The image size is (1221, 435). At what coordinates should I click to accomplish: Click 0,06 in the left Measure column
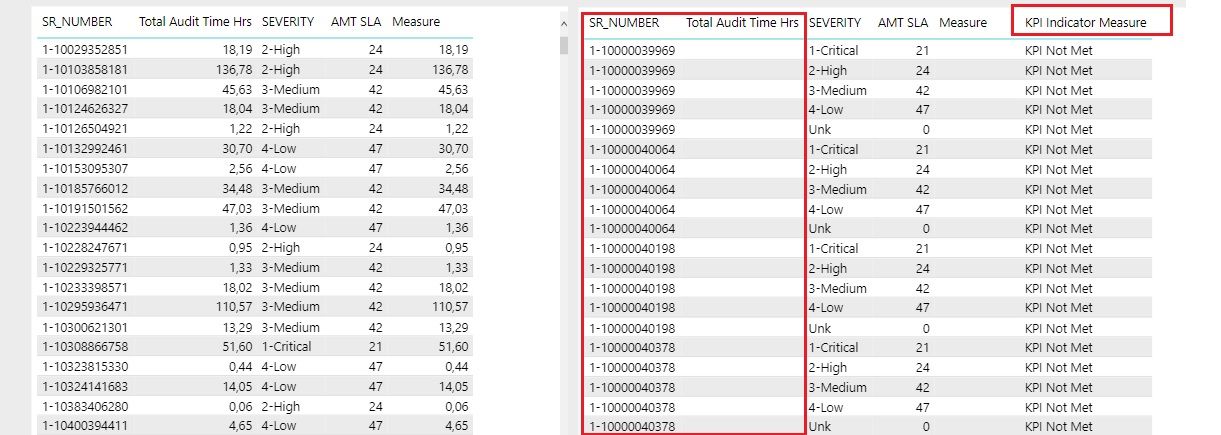tap(455, 406)
